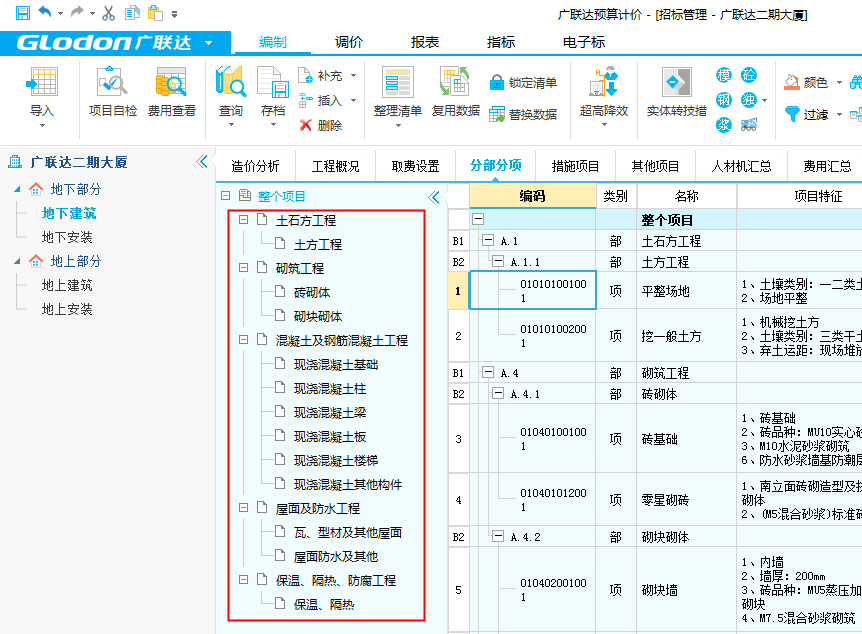Open the 措施项目 tab
This screenshot has height=634, width=862.
point(575,166)
